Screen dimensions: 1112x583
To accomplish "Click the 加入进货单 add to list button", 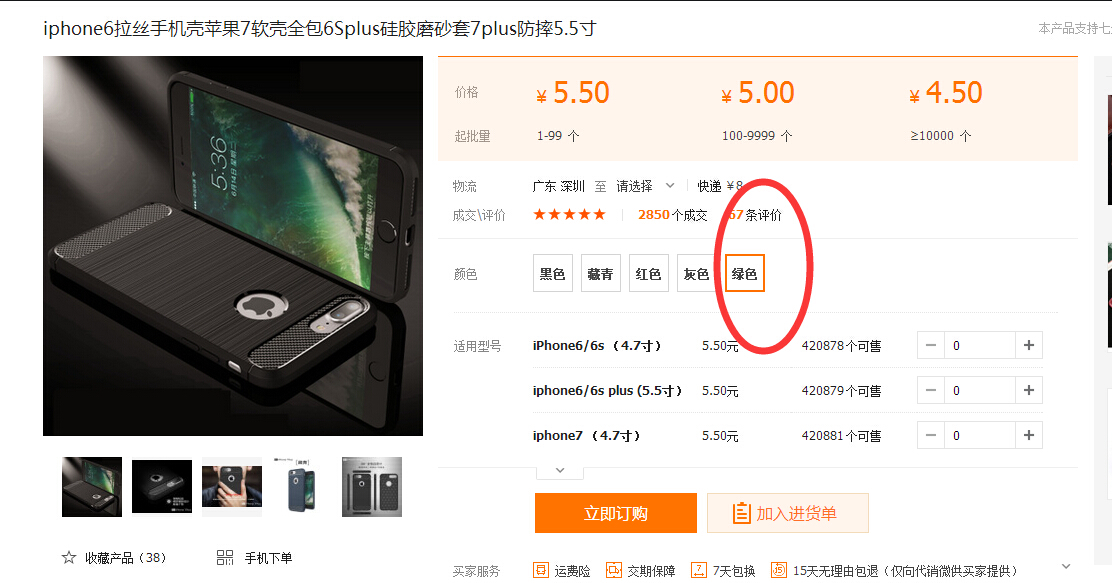I will click(x=788, y=513).
